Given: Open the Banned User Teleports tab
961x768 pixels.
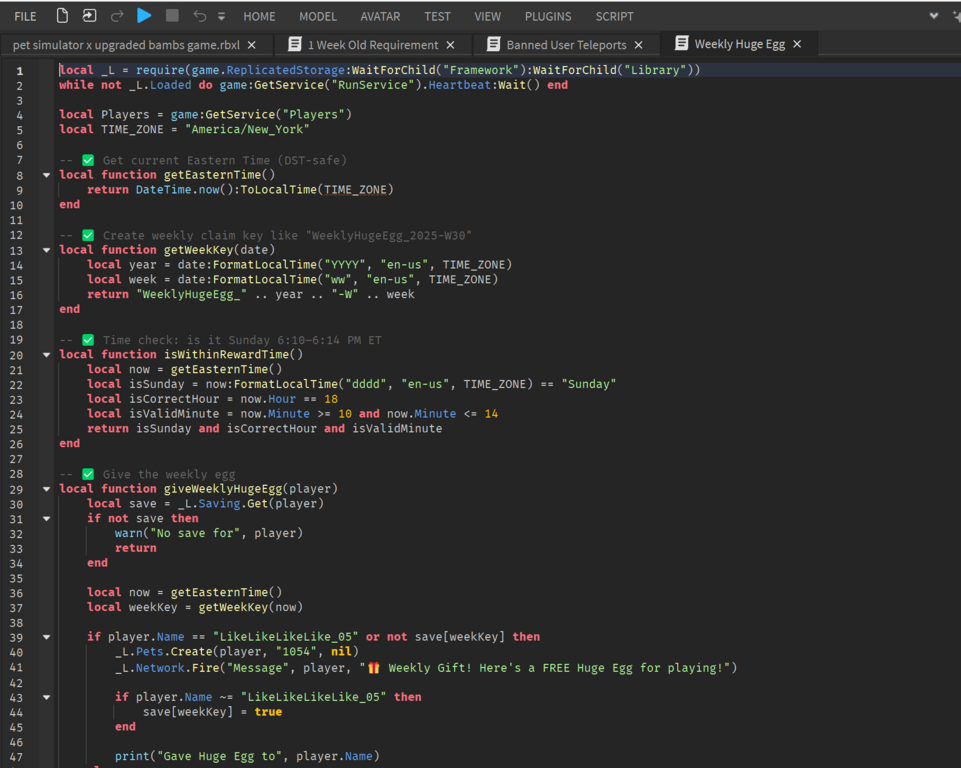Looking at the screenshot, I should (x=566, y=45).
